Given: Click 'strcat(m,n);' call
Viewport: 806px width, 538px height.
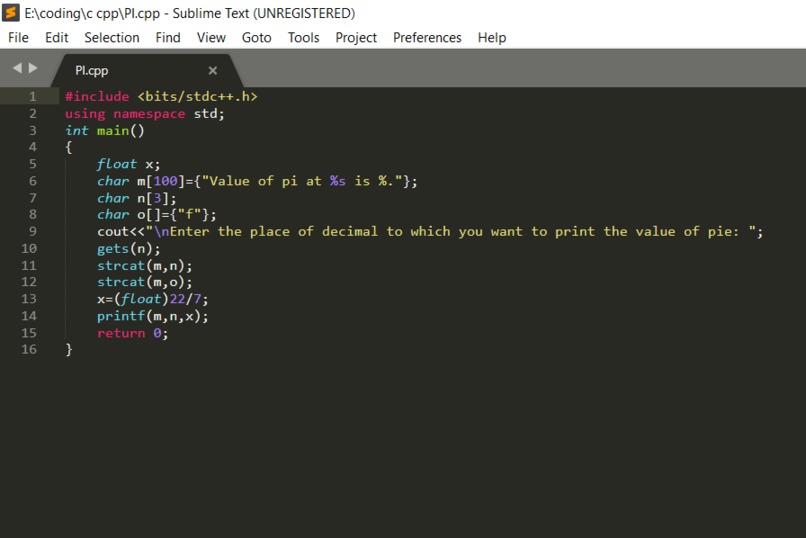Looking at the screenshot, I should point(144,266).
